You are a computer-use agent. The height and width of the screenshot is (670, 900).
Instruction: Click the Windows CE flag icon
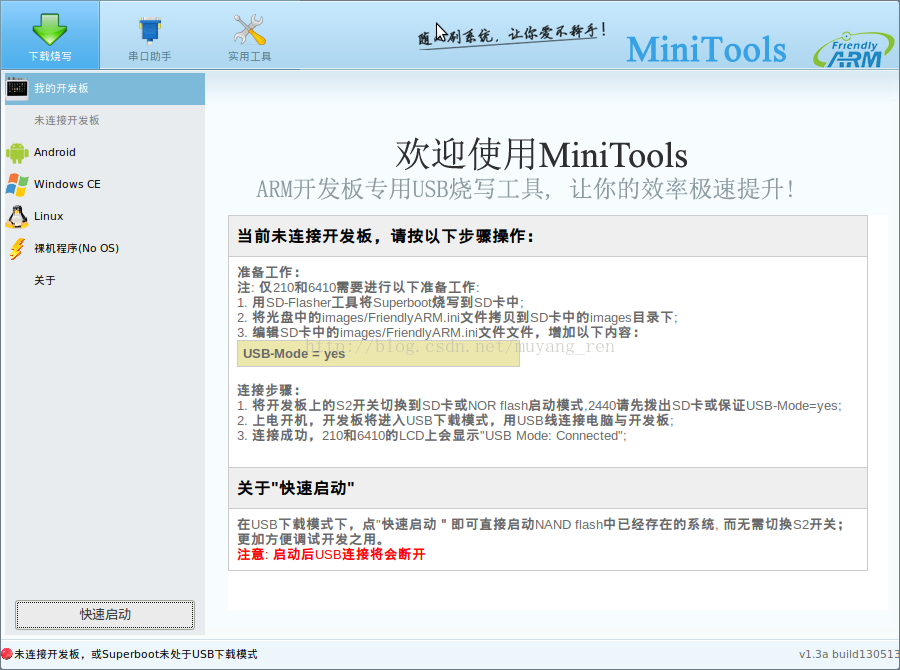tap(17, 185)
